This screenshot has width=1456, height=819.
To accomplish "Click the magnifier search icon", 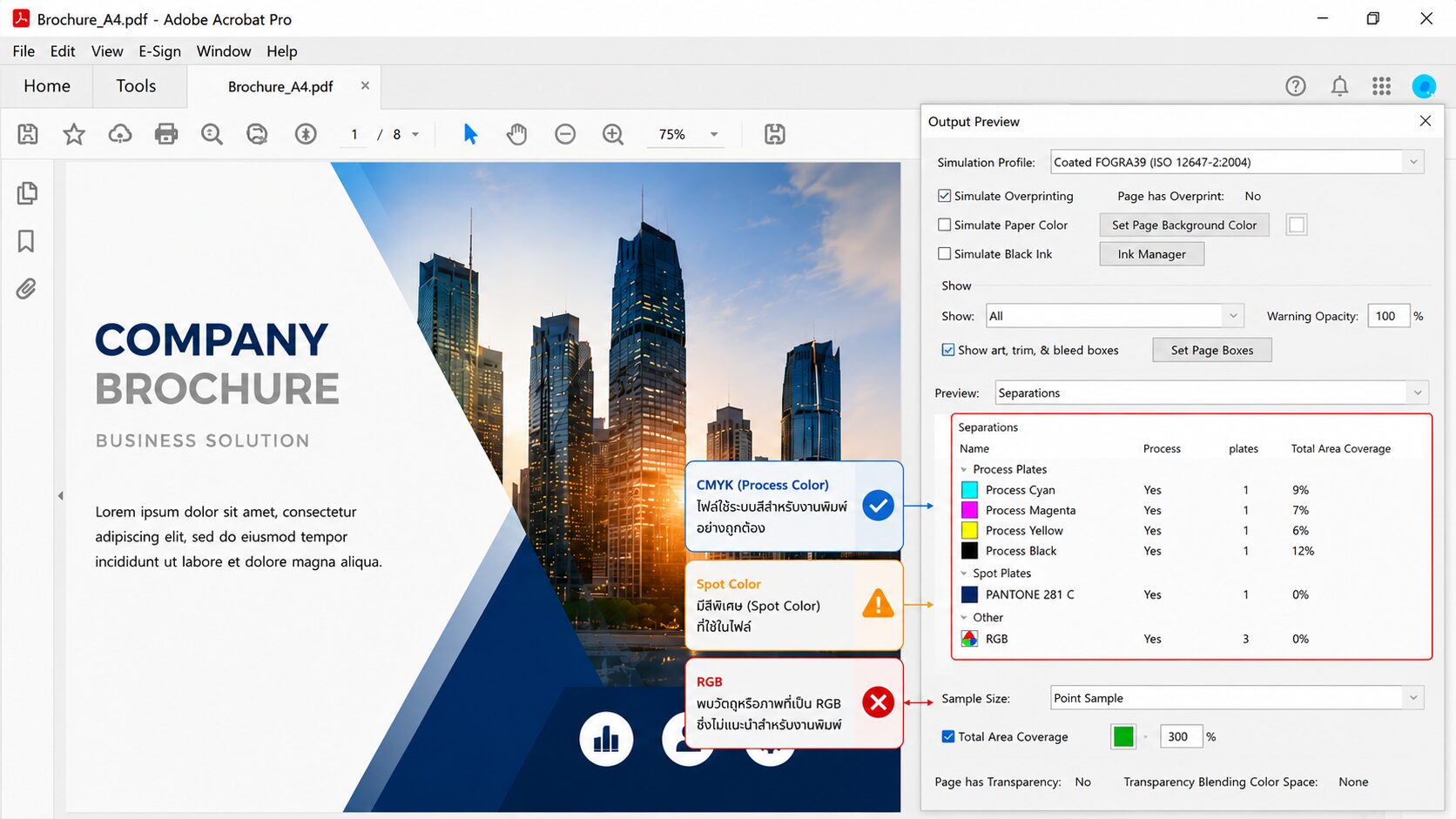I will [x=212, y=134].
